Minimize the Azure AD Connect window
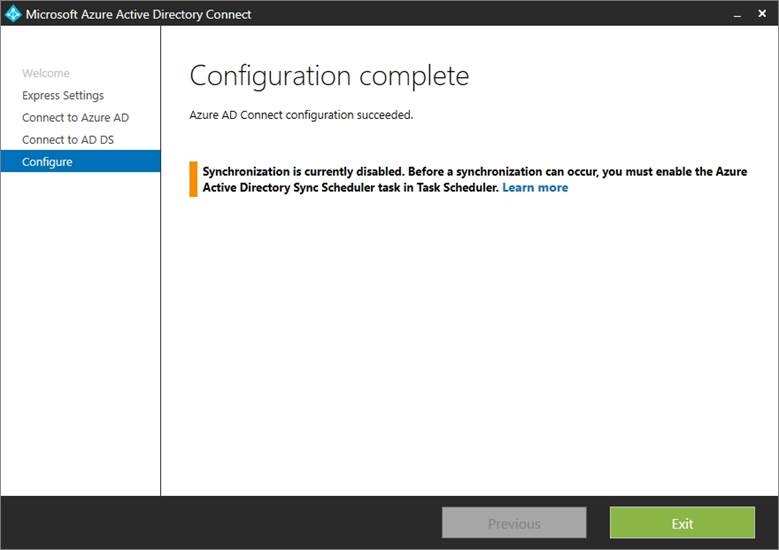 point(737,14)
